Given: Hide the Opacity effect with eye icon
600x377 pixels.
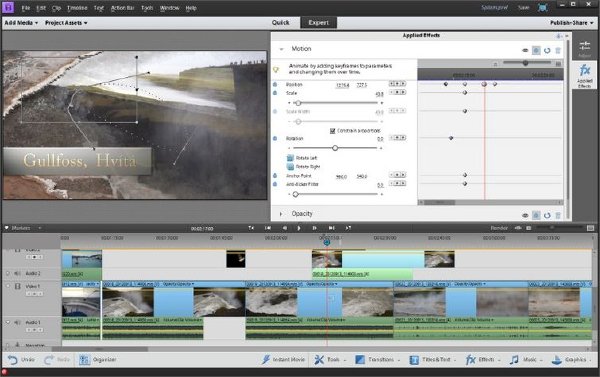Looking at the screenshot, I should [x=525, y=215].
